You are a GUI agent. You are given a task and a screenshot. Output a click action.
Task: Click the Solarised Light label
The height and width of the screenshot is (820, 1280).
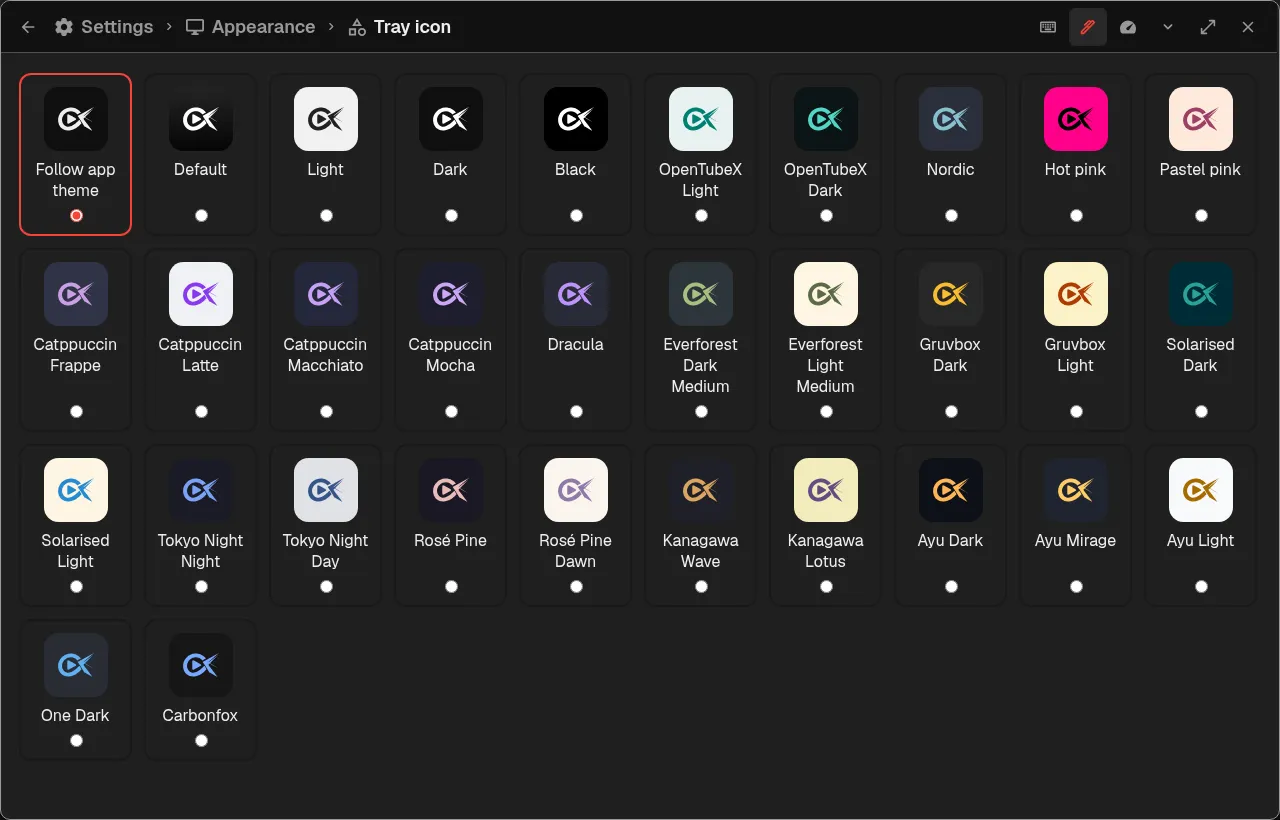[x=76, y=551]
